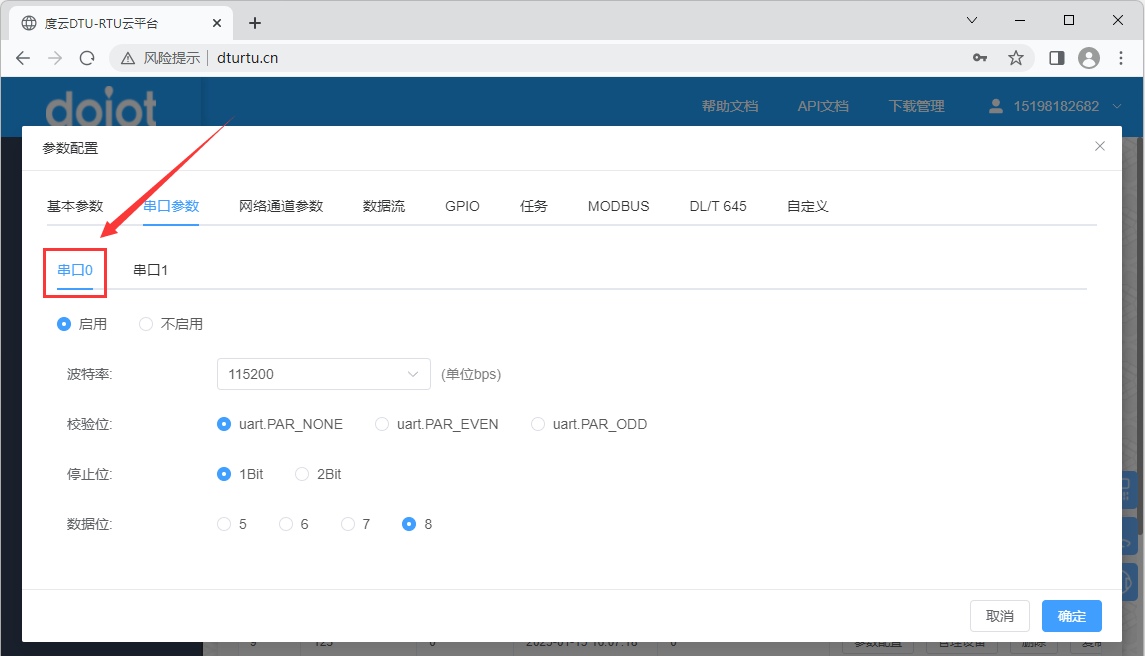Open the browser profile avatar
Screen dimensions: 1145x656
click(x=1088, y=58)
